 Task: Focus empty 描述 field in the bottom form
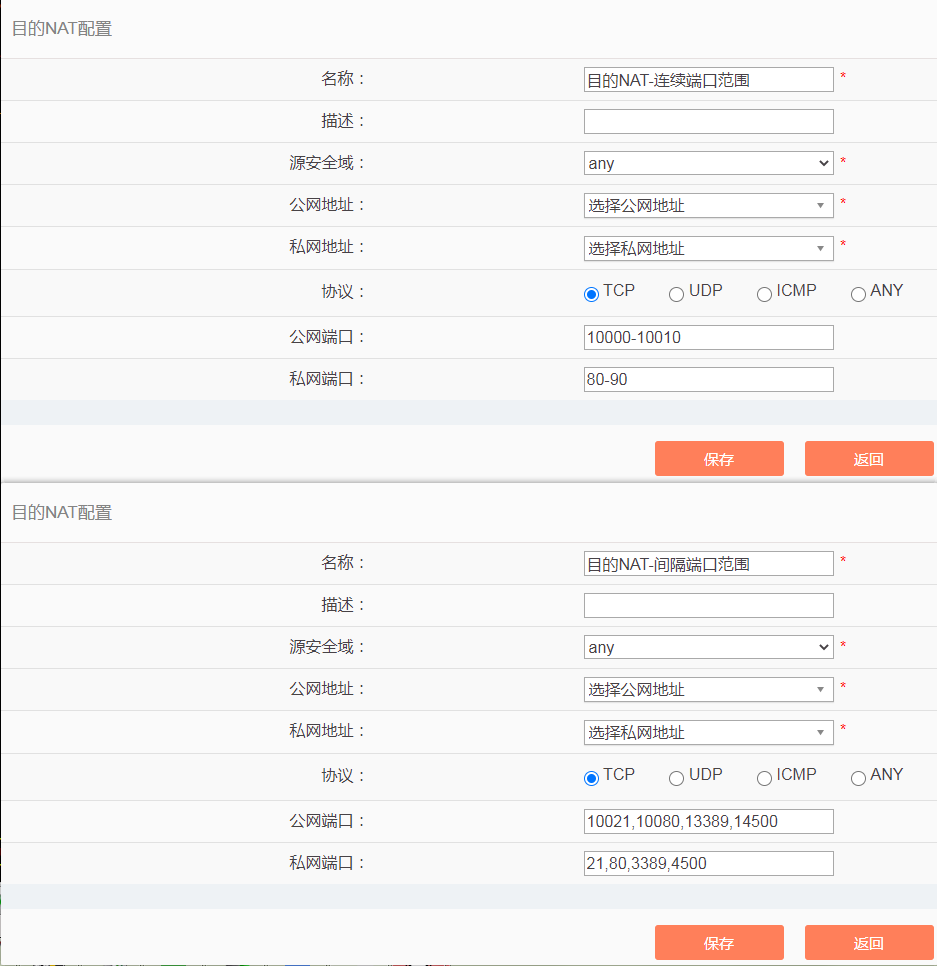point(708,606)
